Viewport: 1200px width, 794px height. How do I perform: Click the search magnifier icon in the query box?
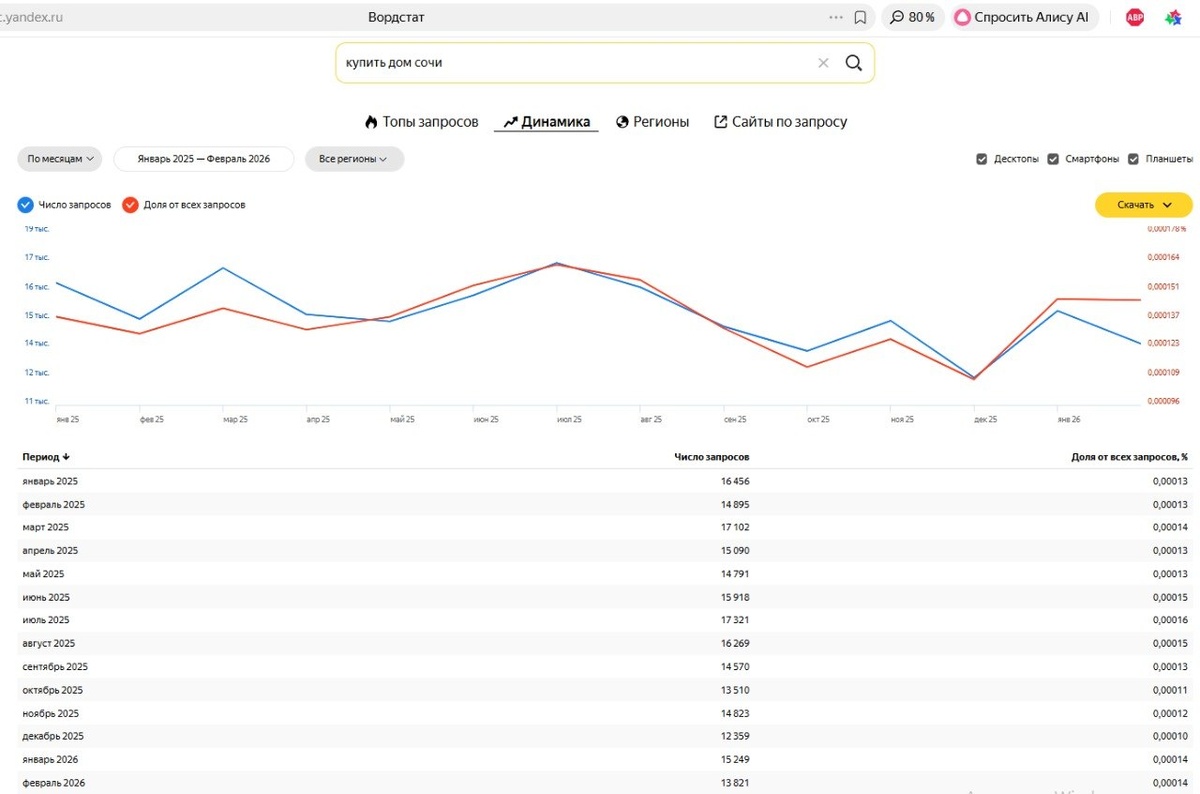coord(853,62)
